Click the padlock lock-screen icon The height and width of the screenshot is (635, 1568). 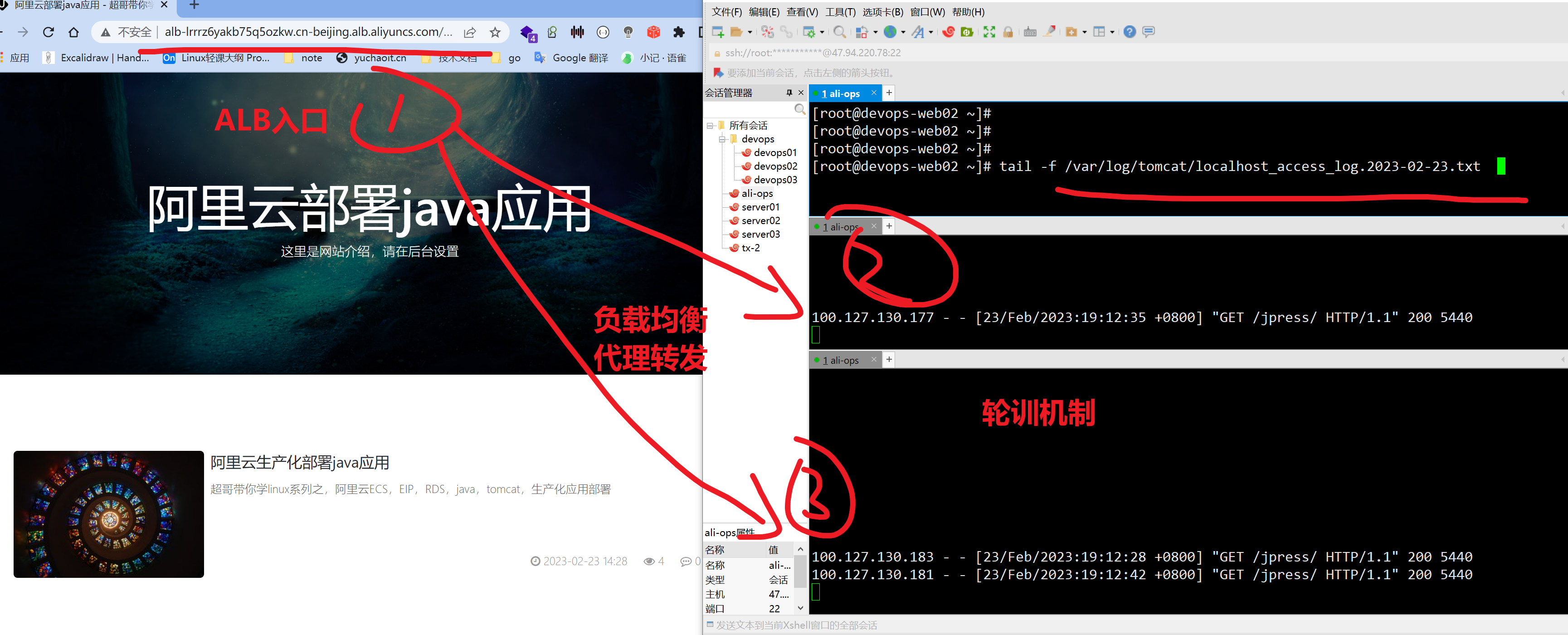click(1008, 32)
